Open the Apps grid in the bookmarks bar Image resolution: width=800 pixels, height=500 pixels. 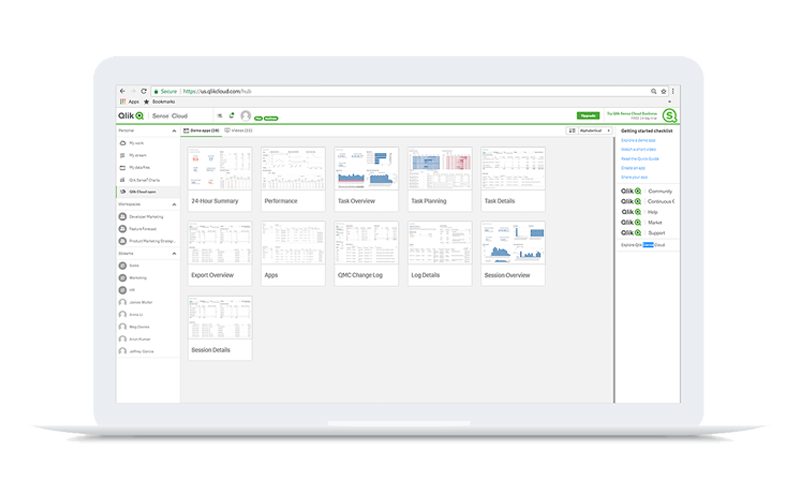coord(130,102)
